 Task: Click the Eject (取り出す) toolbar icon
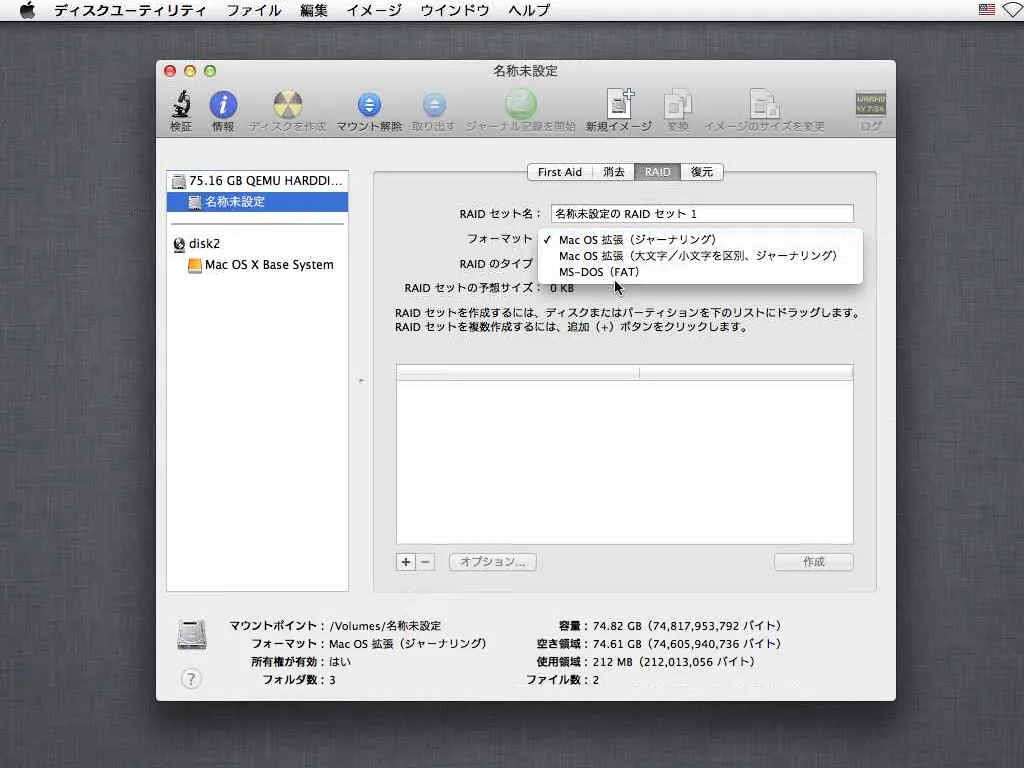pyautogui.click(x=434, y=104)
